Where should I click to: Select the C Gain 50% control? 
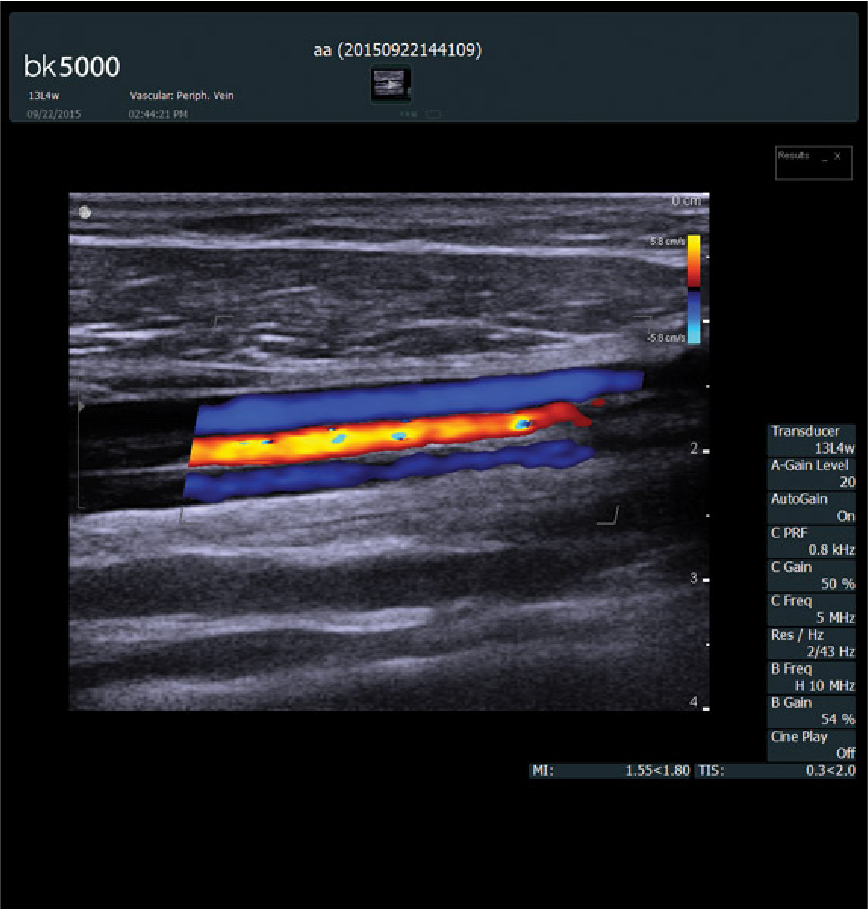pyautogui.click(x=812, y=575)
